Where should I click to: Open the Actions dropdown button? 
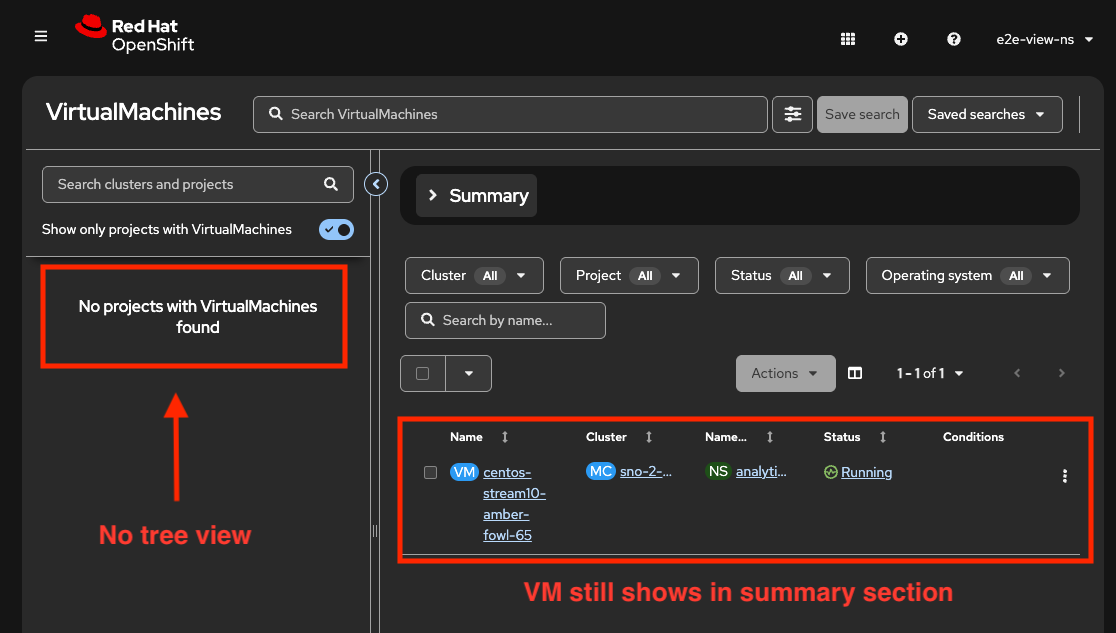click(786, 373)
